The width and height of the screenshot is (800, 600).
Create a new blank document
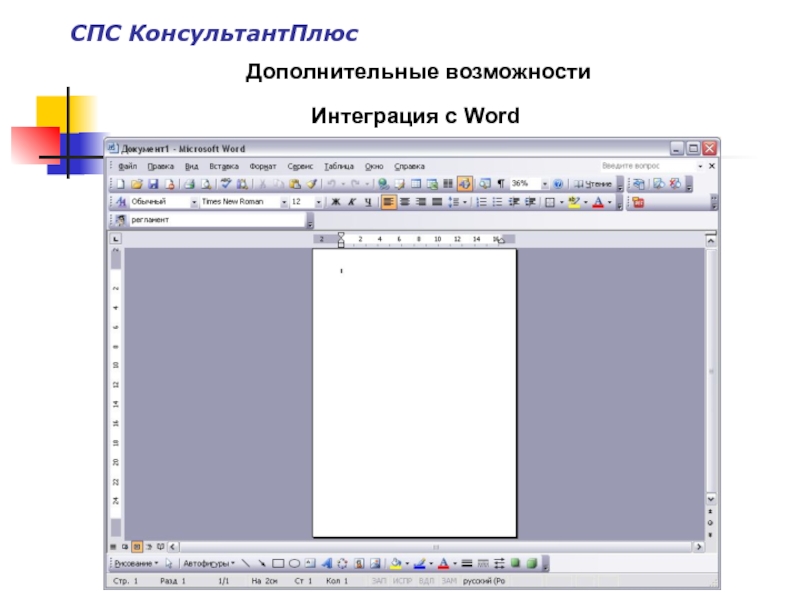point(121,184)
